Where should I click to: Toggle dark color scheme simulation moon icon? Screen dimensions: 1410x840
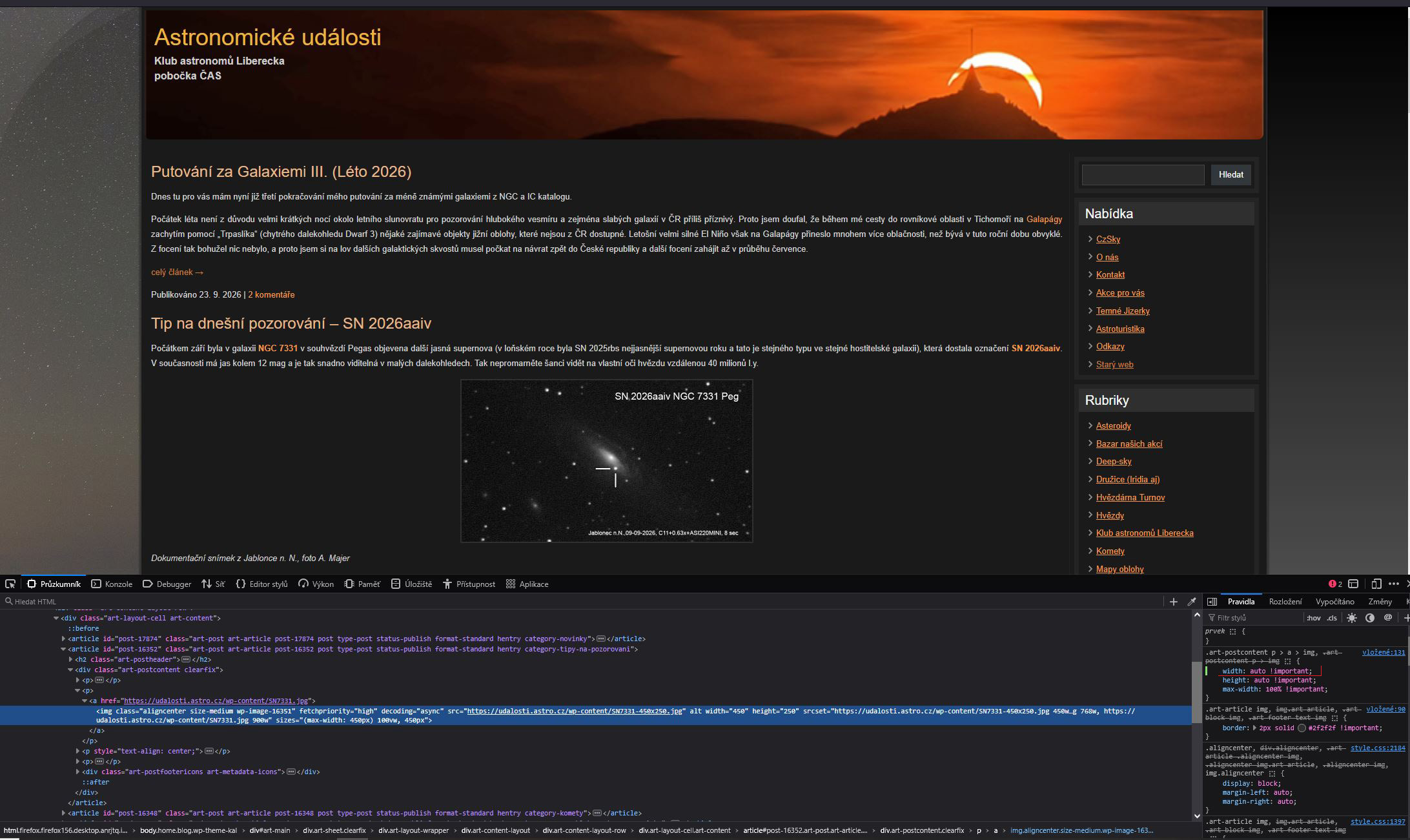coord(1370,618)
